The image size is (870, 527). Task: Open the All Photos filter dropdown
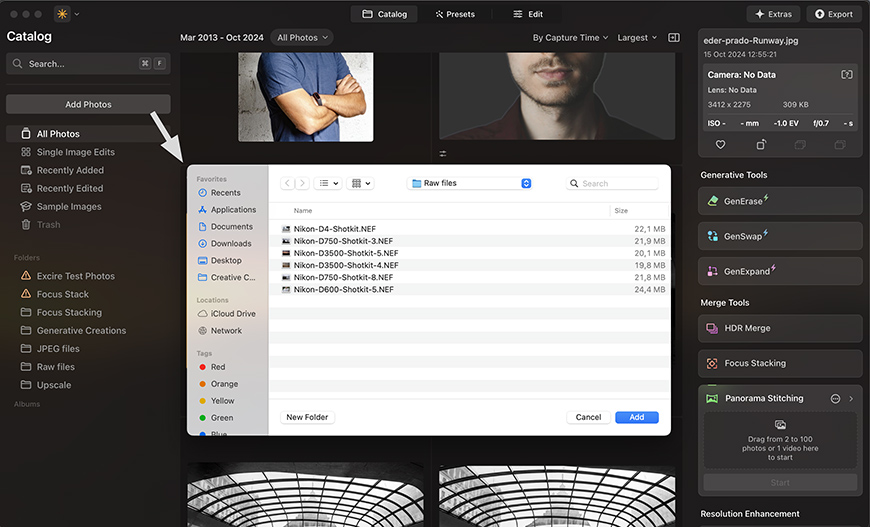302,38
